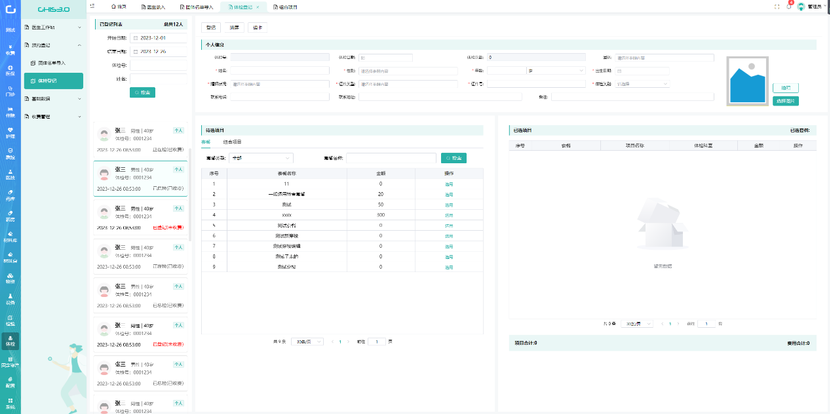Click the teal search button under patient filters

click(142, 92)
